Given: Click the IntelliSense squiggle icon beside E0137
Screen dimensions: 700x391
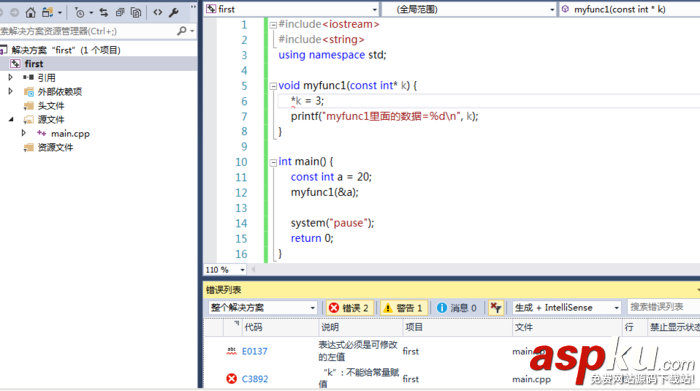Looking at the screenshot, I should [231, 351].
